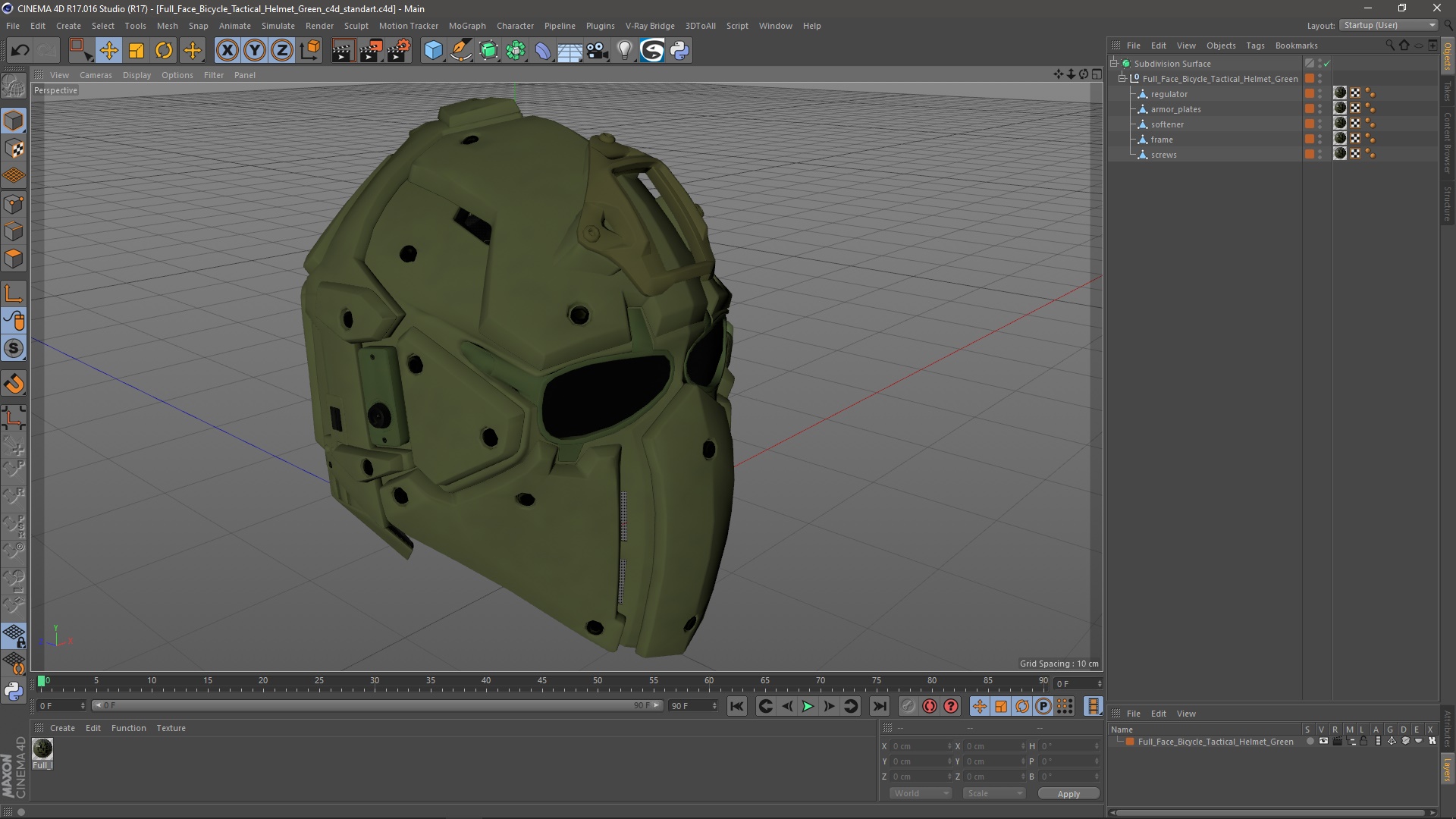Click Apply button in coordinates panel

pos(1069,793)
